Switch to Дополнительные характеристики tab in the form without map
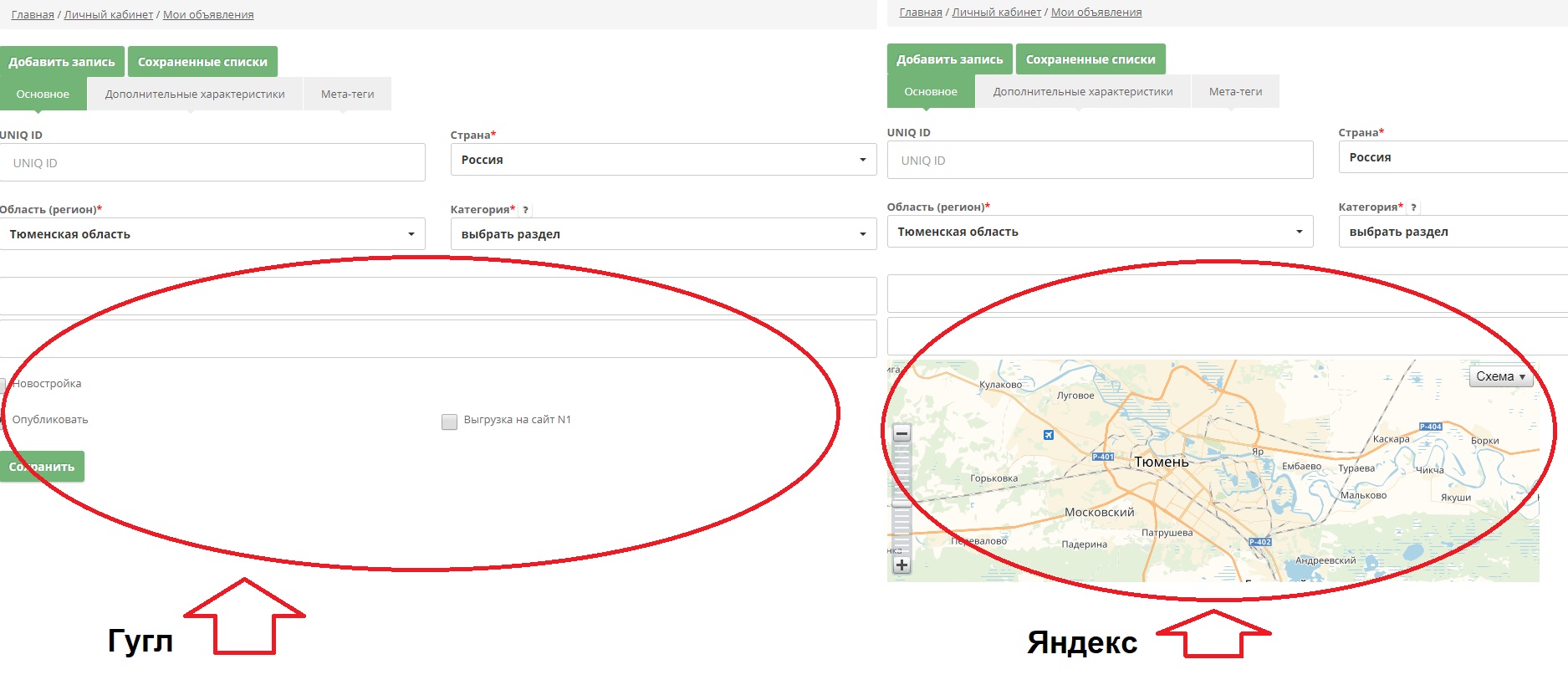The image size is (1568, 685). (195, 95)
